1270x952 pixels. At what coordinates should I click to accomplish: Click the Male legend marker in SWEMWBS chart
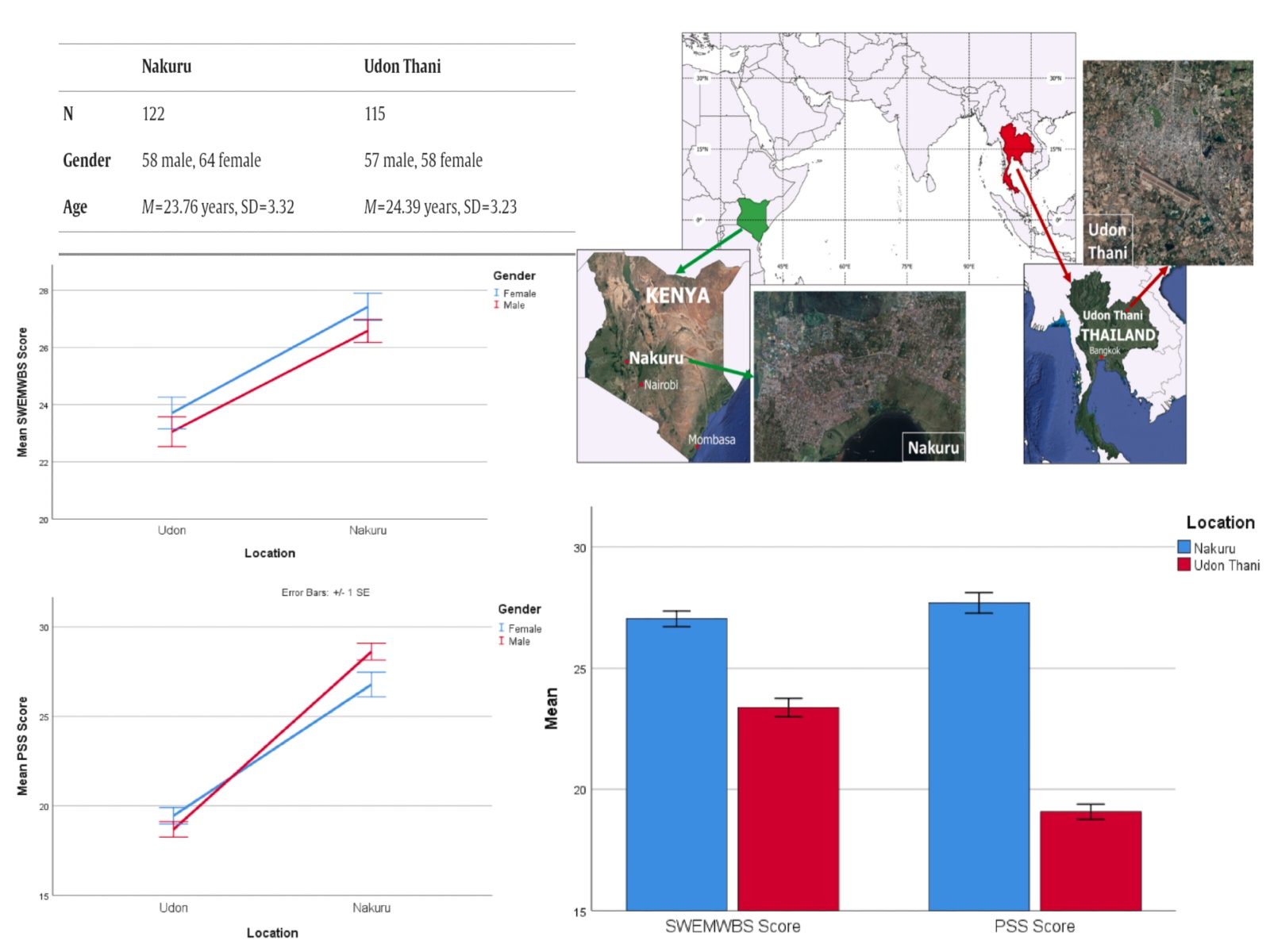point(497,305)
